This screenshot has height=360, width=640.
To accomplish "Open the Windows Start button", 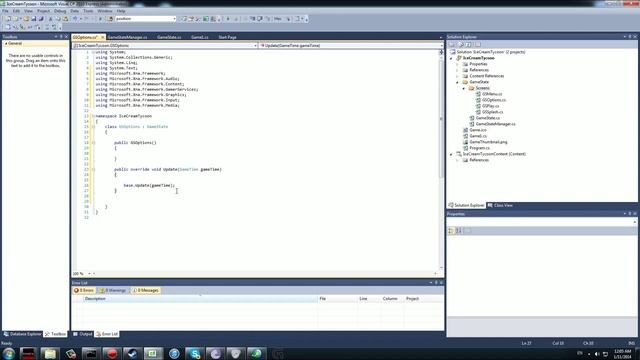I will click(9, 353).
